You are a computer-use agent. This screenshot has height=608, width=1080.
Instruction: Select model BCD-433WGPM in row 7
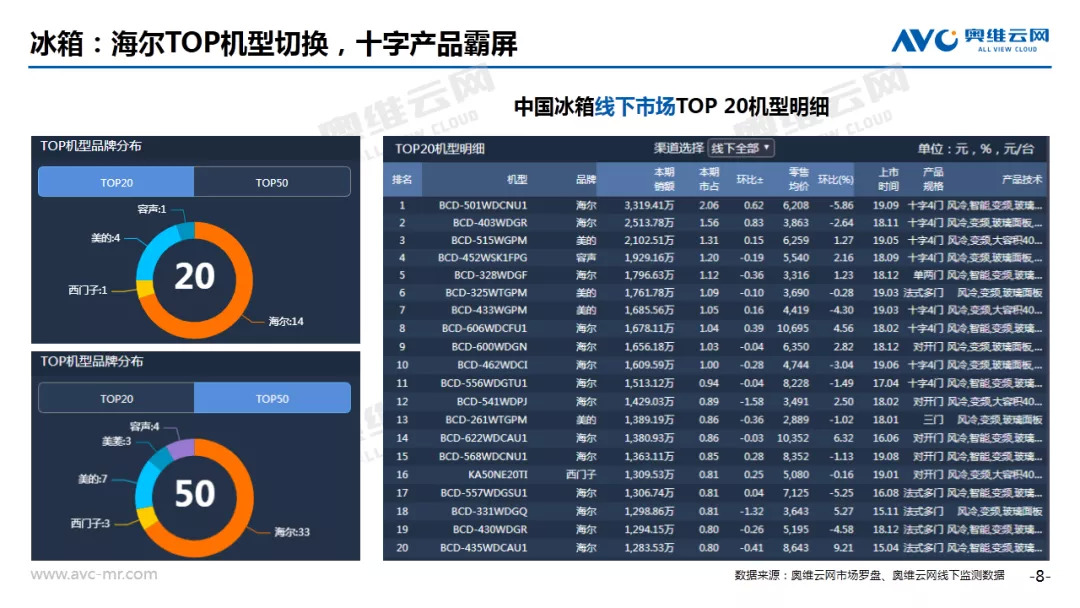point(489,310)
